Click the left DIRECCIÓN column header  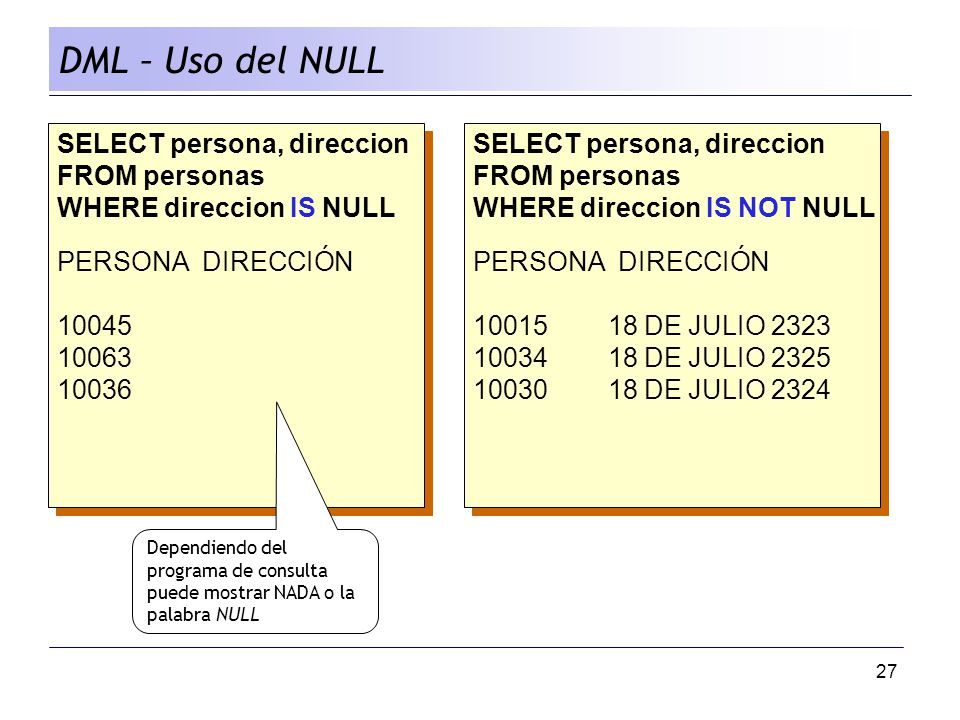[277, 260]
